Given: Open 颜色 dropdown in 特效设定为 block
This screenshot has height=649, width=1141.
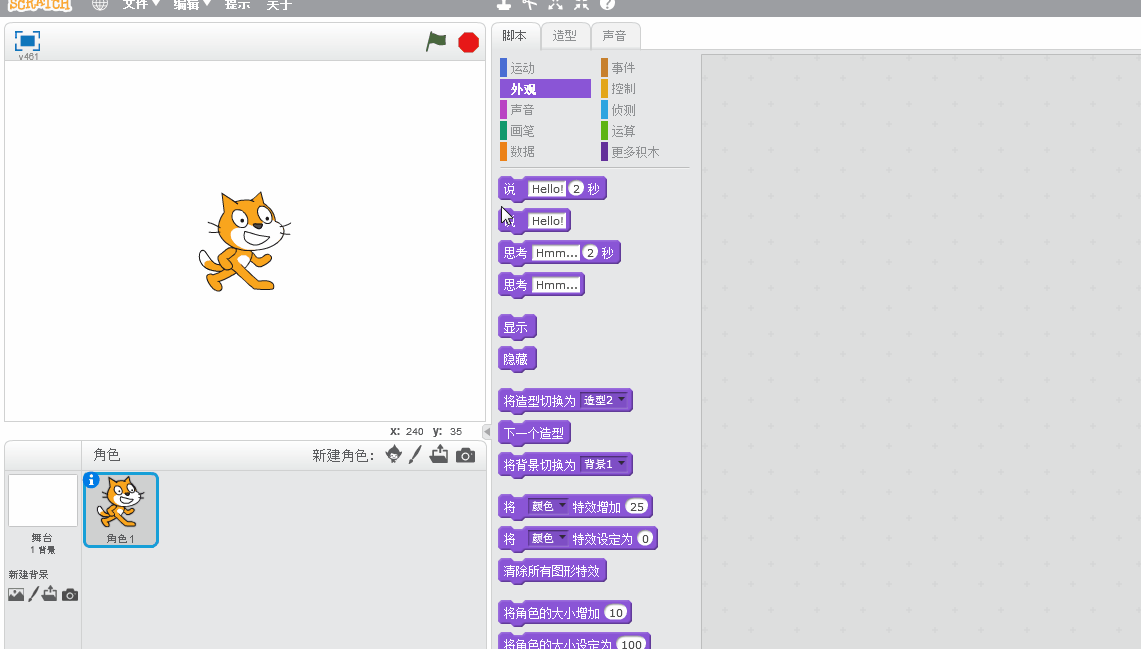Looking at the screenshot, I should [x=548, y=538].
